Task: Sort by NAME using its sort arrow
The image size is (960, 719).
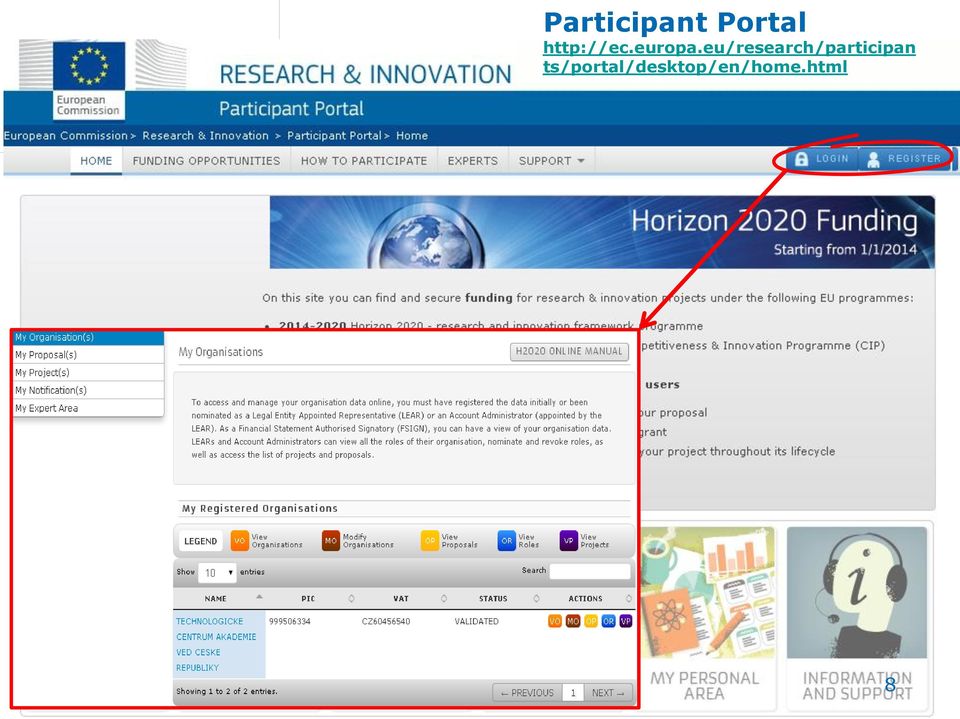Action: (x=259, y=597)
